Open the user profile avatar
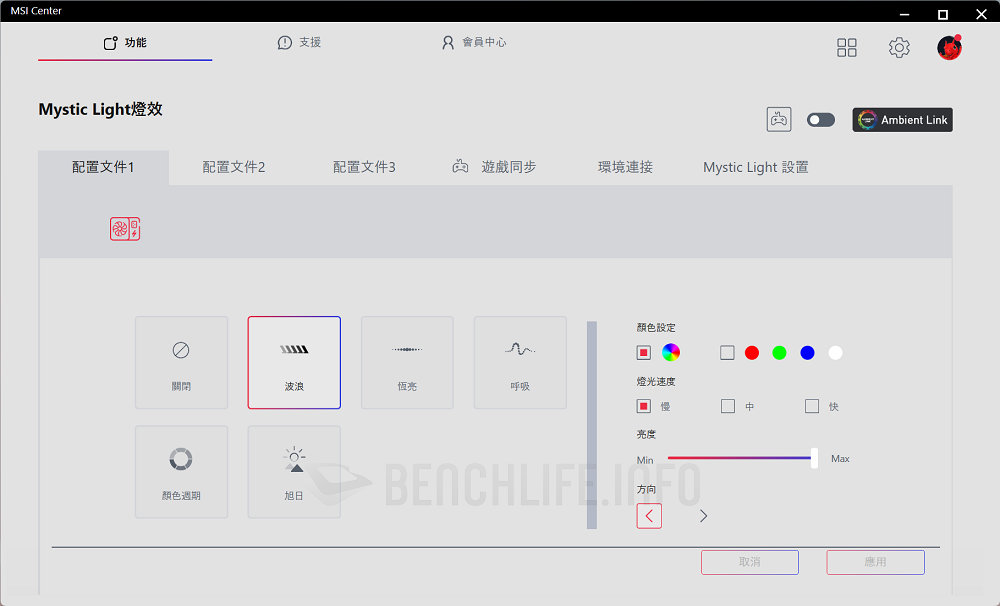This screenshot has height=606, width=1000. [949, 47]
